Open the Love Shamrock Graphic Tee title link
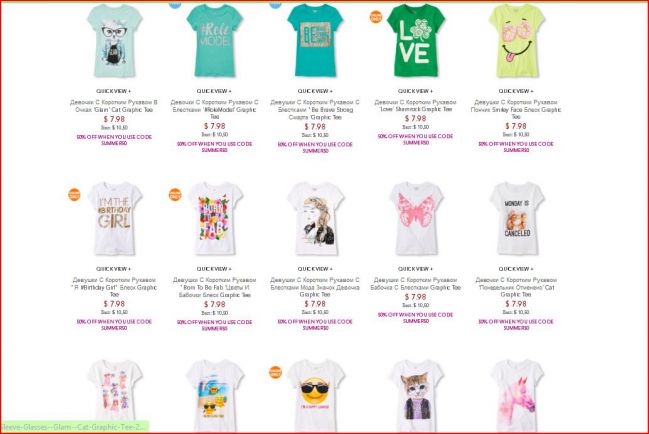The image size is (649, 434). pos(415,106)
